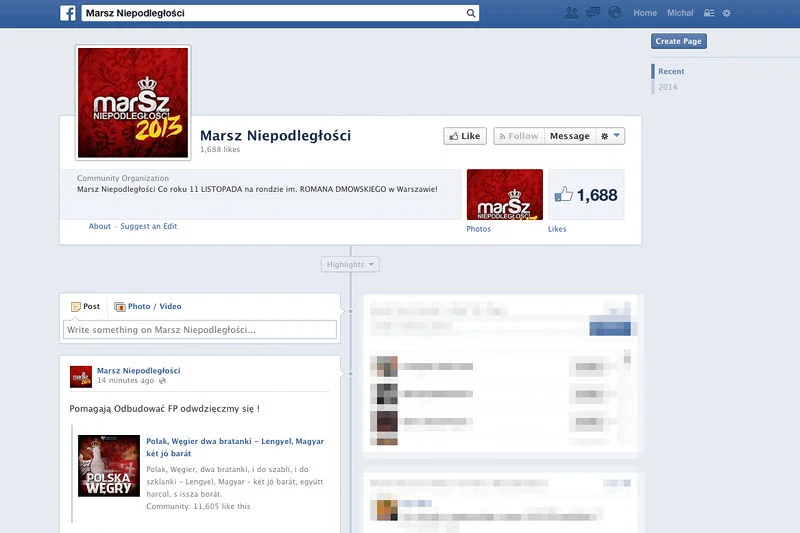Click the Write something on Marsz Niepodległości field

click(x=199, y=329)
